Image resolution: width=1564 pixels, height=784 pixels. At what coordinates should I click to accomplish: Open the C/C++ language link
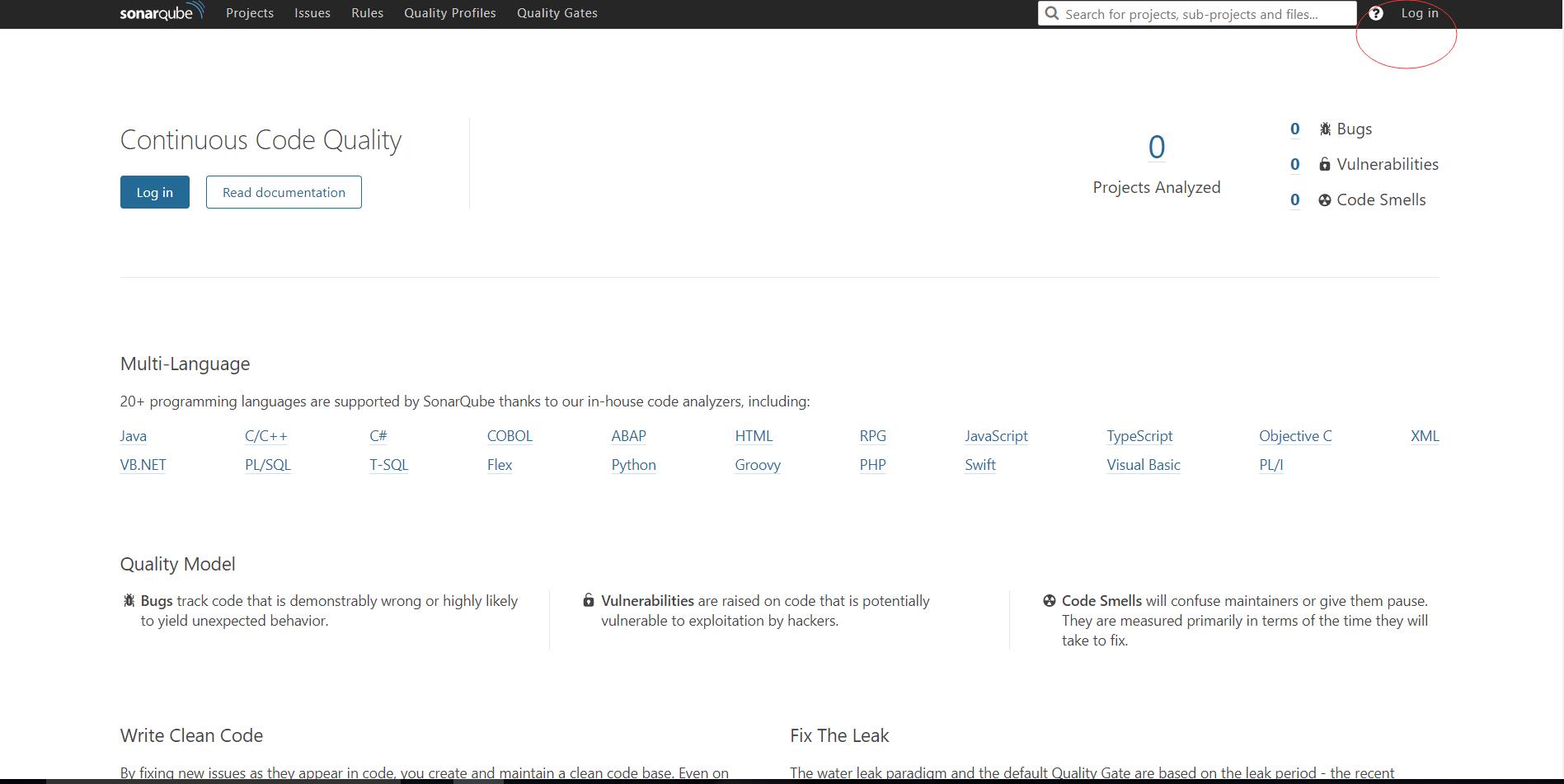[266, 436]
